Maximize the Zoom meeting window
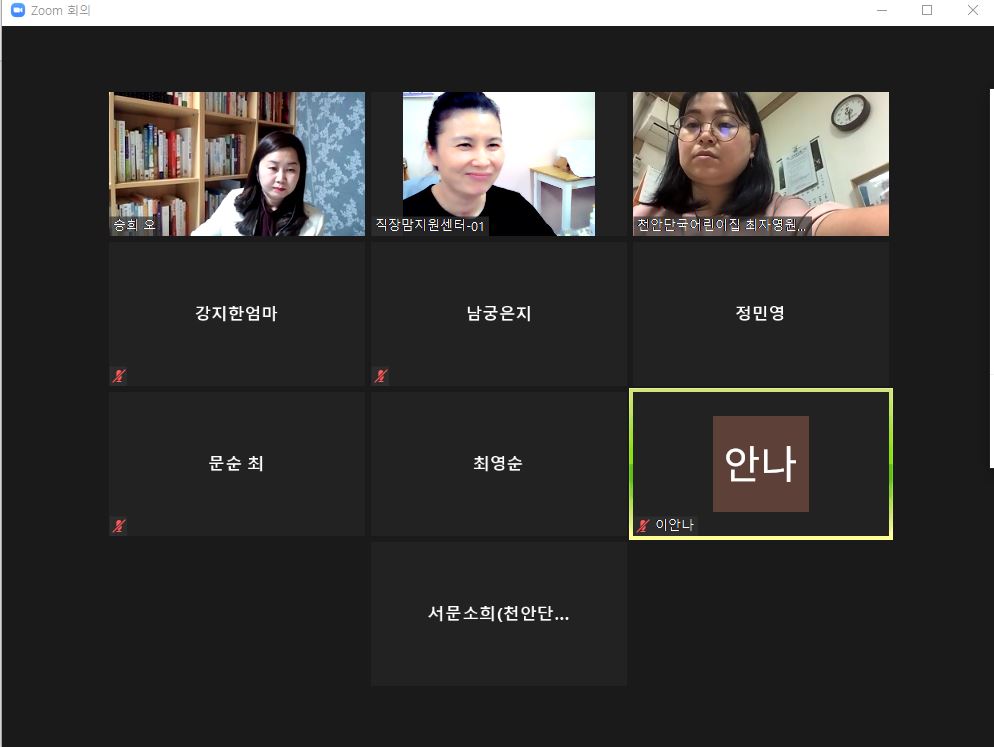Image resolution: width=994 pixels, height=747 pixels. (927, 10)
